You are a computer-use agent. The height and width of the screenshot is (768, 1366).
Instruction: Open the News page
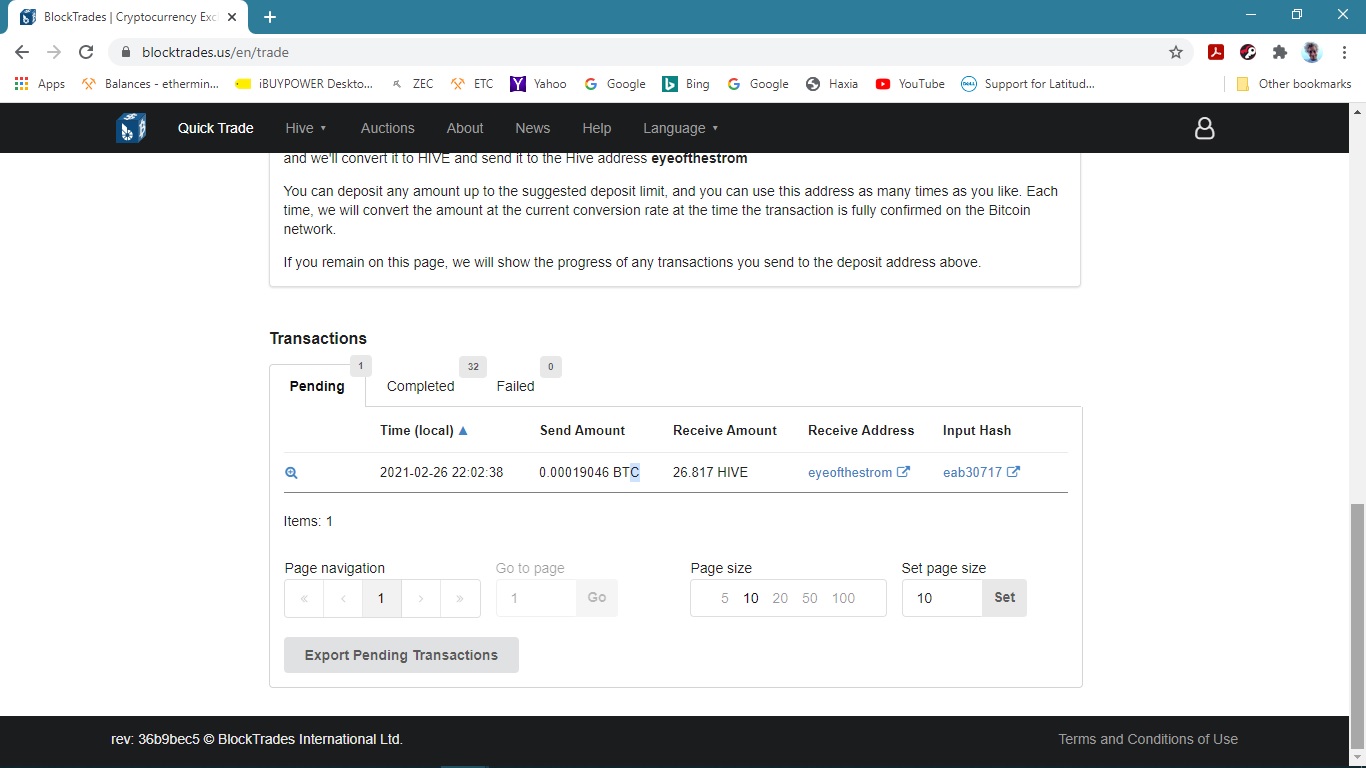click(532, 128)
